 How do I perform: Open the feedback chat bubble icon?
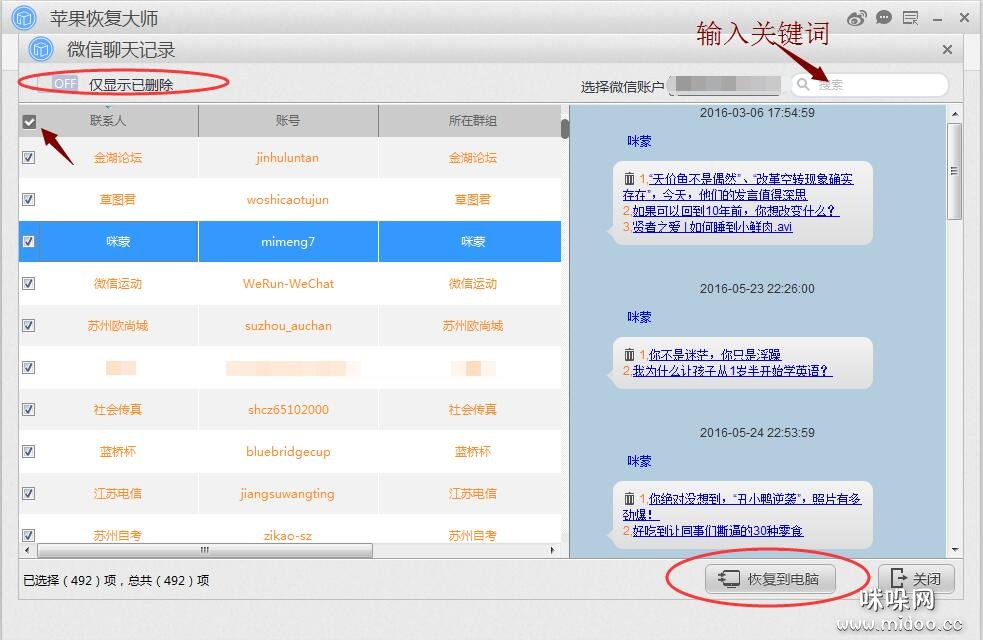[x=884, y=18]
